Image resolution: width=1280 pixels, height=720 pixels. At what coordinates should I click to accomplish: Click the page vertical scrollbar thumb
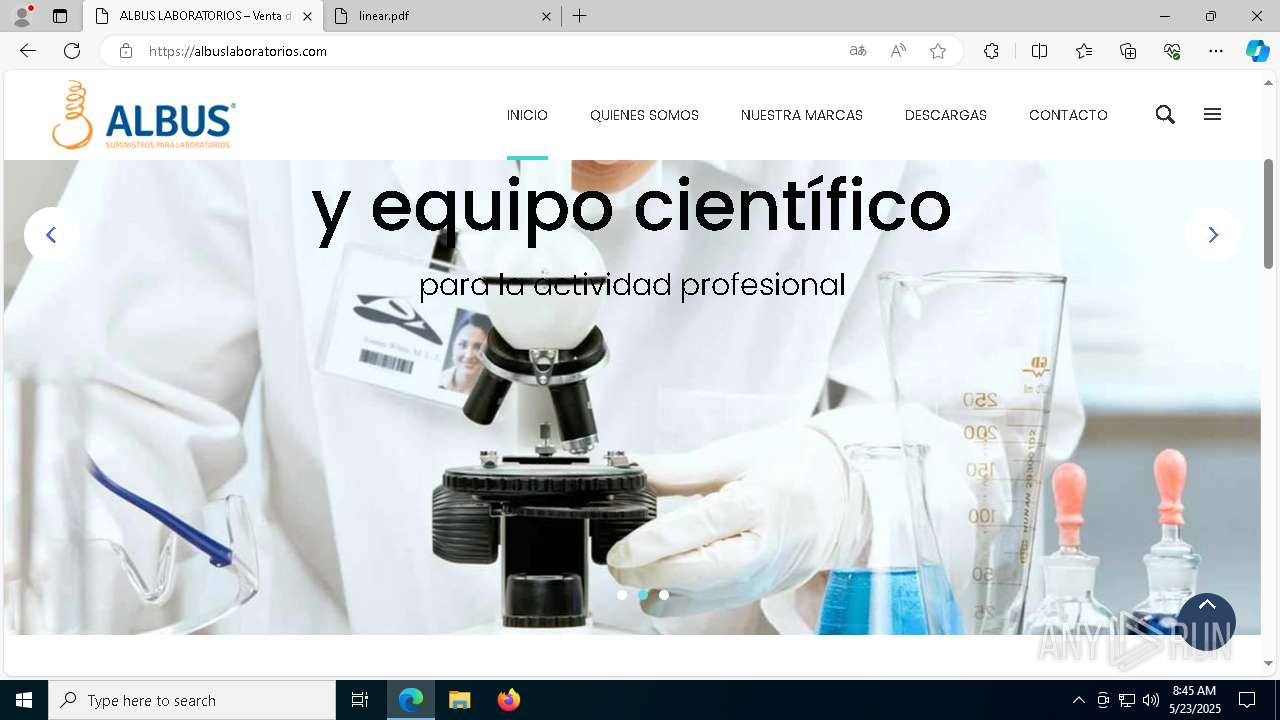(1269, 213)
